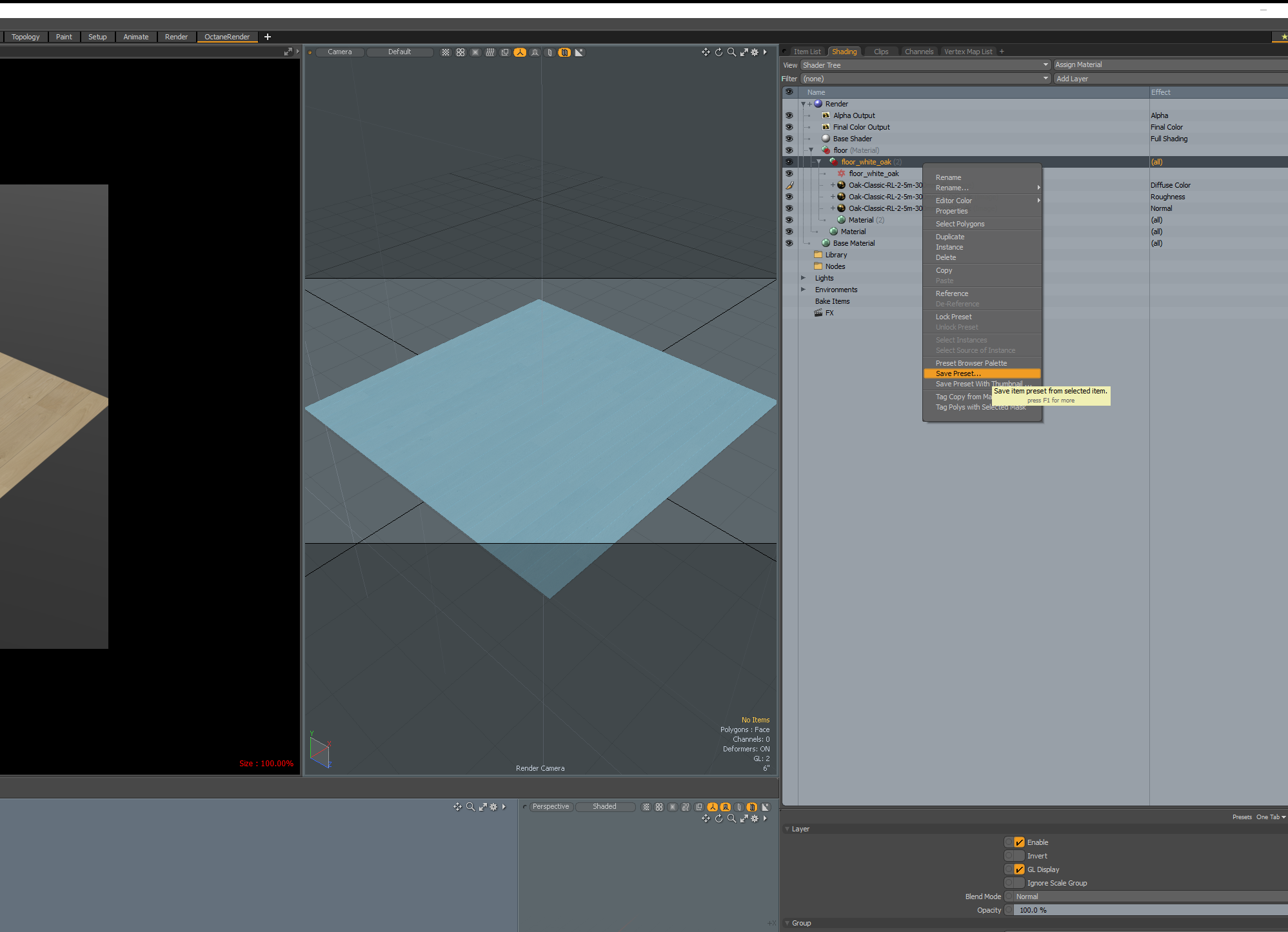1288x932 pixels.
Task: Click the rotate view icon in the Camera viewport
Action: pyautogui.click(x=718, y=52)
